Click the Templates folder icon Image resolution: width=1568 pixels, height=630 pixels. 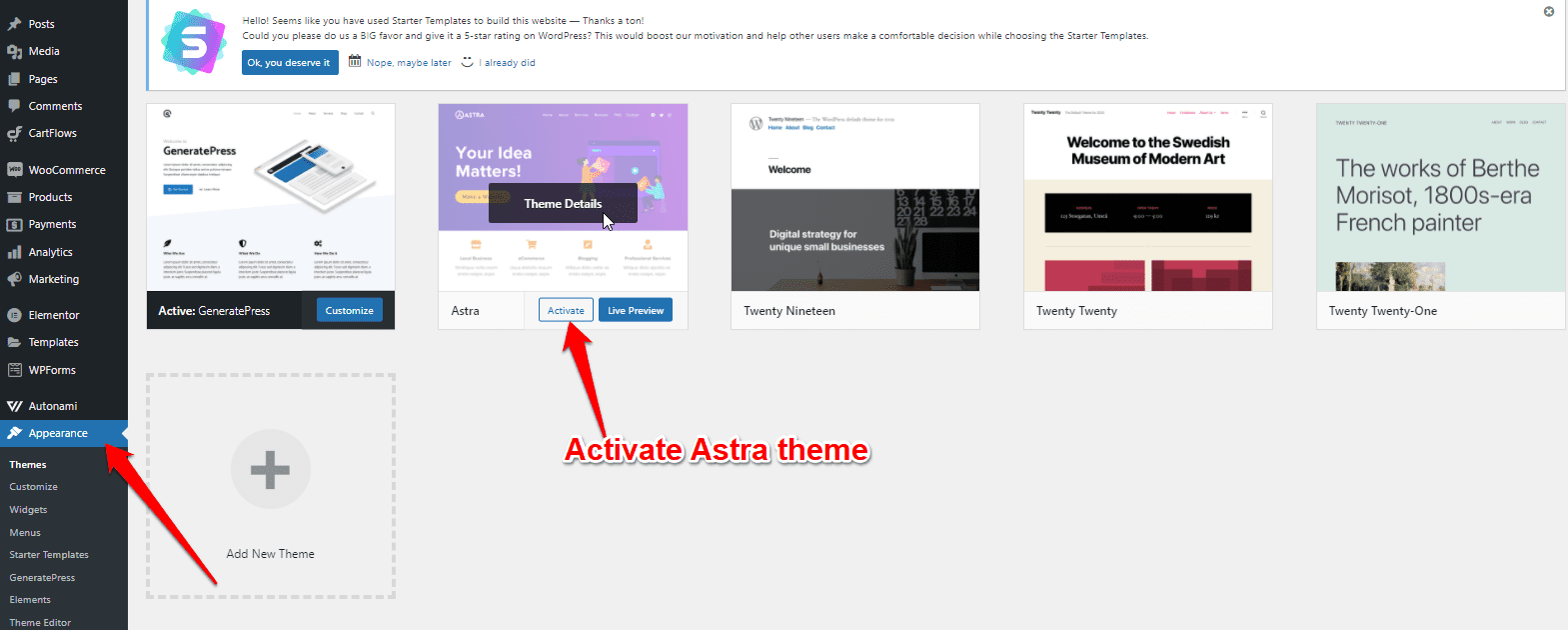pyautogui.click(x=14, y=342)
